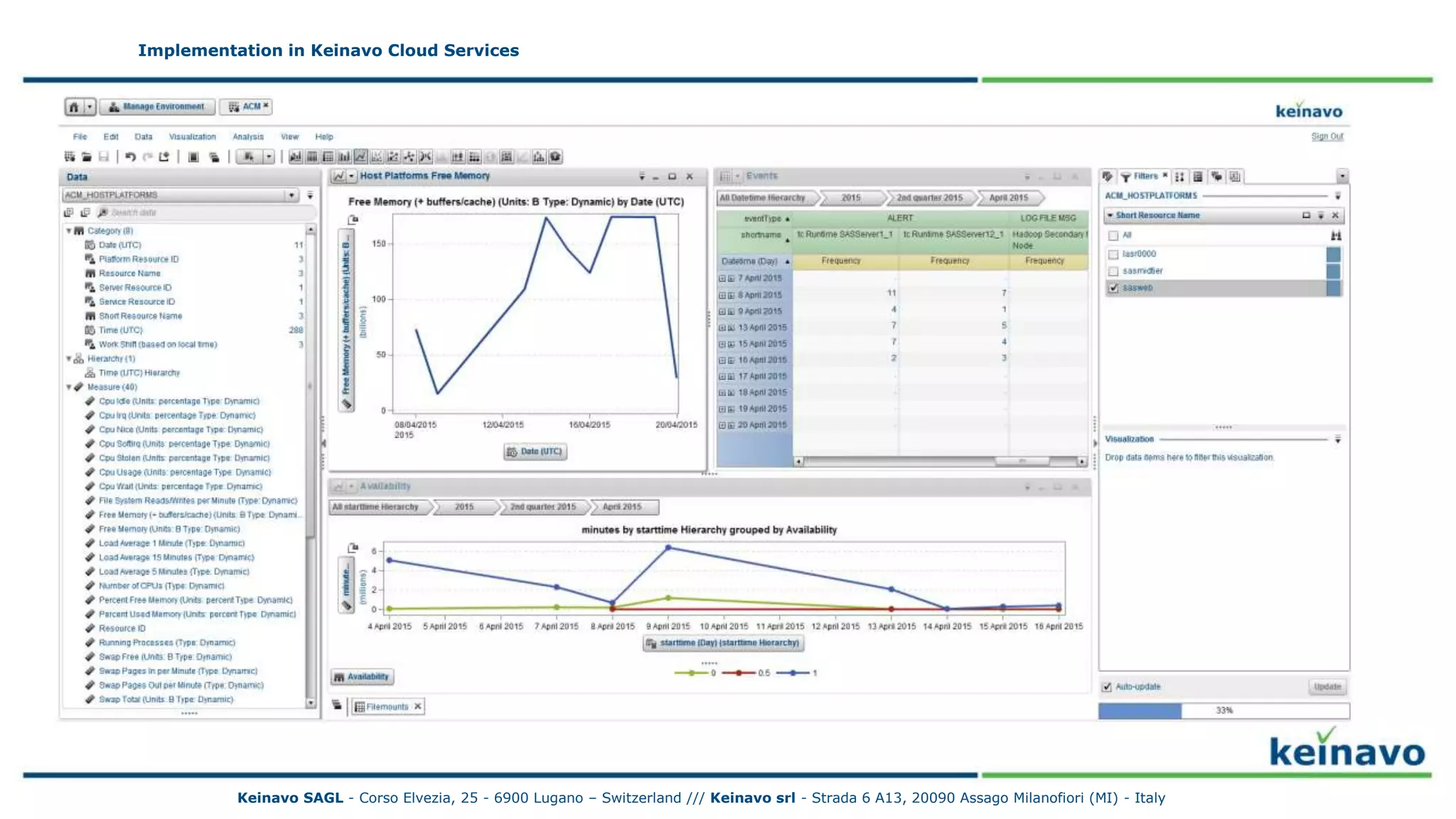Open the View menu
The image size is (1456, 819).
[289, 136]
